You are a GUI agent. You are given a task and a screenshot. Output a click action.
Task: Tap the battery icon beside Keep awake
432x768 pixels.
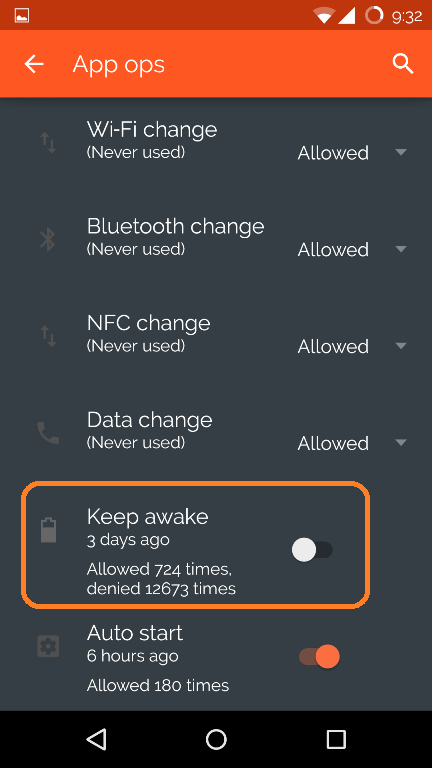(48, 530)
